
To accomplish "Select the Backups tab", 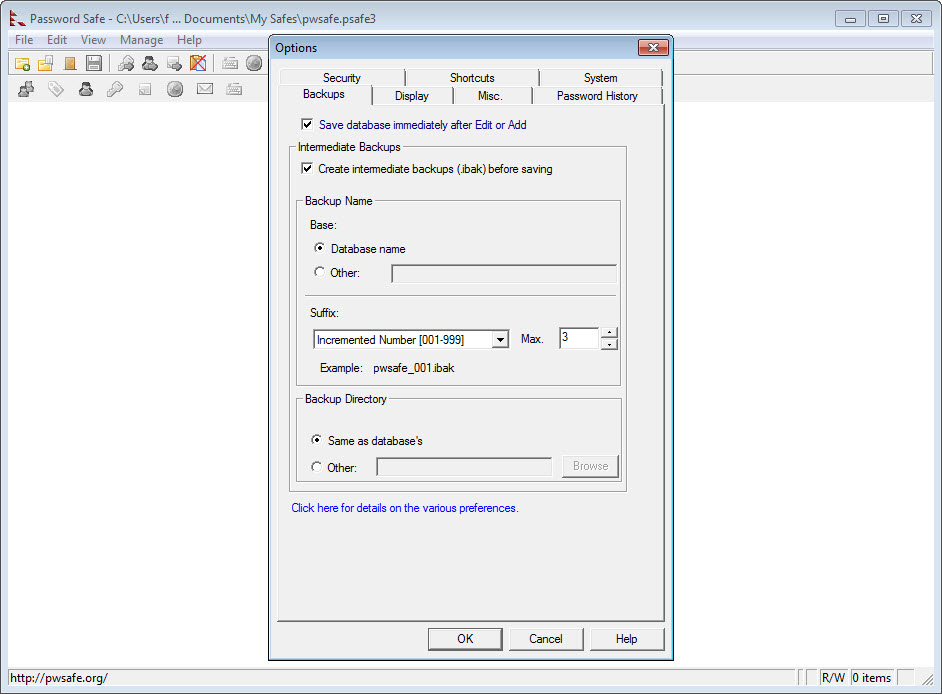I will 324,94.
